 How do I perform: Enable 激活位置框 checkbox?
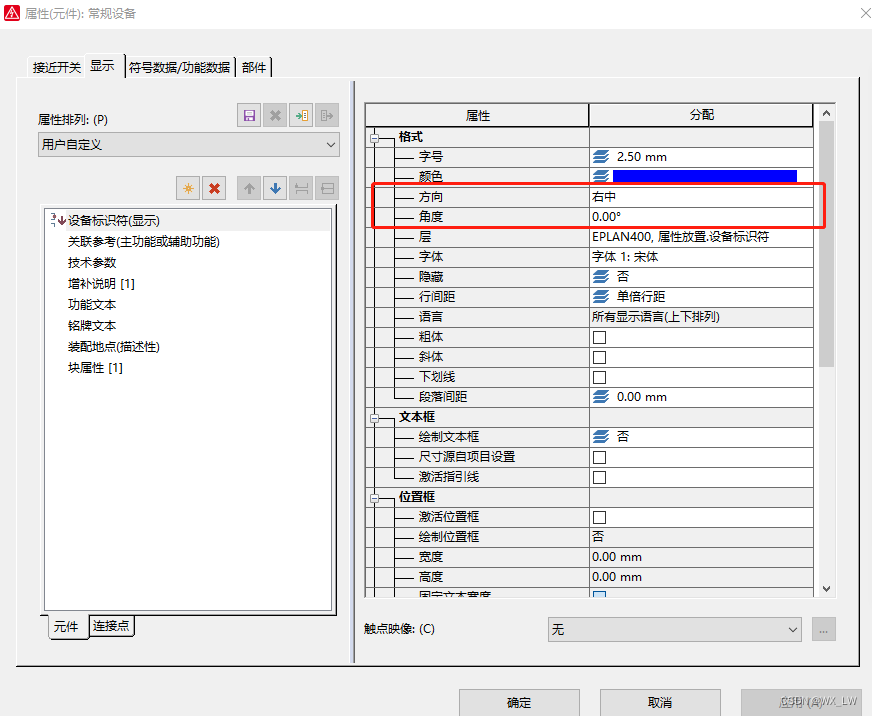600,517
